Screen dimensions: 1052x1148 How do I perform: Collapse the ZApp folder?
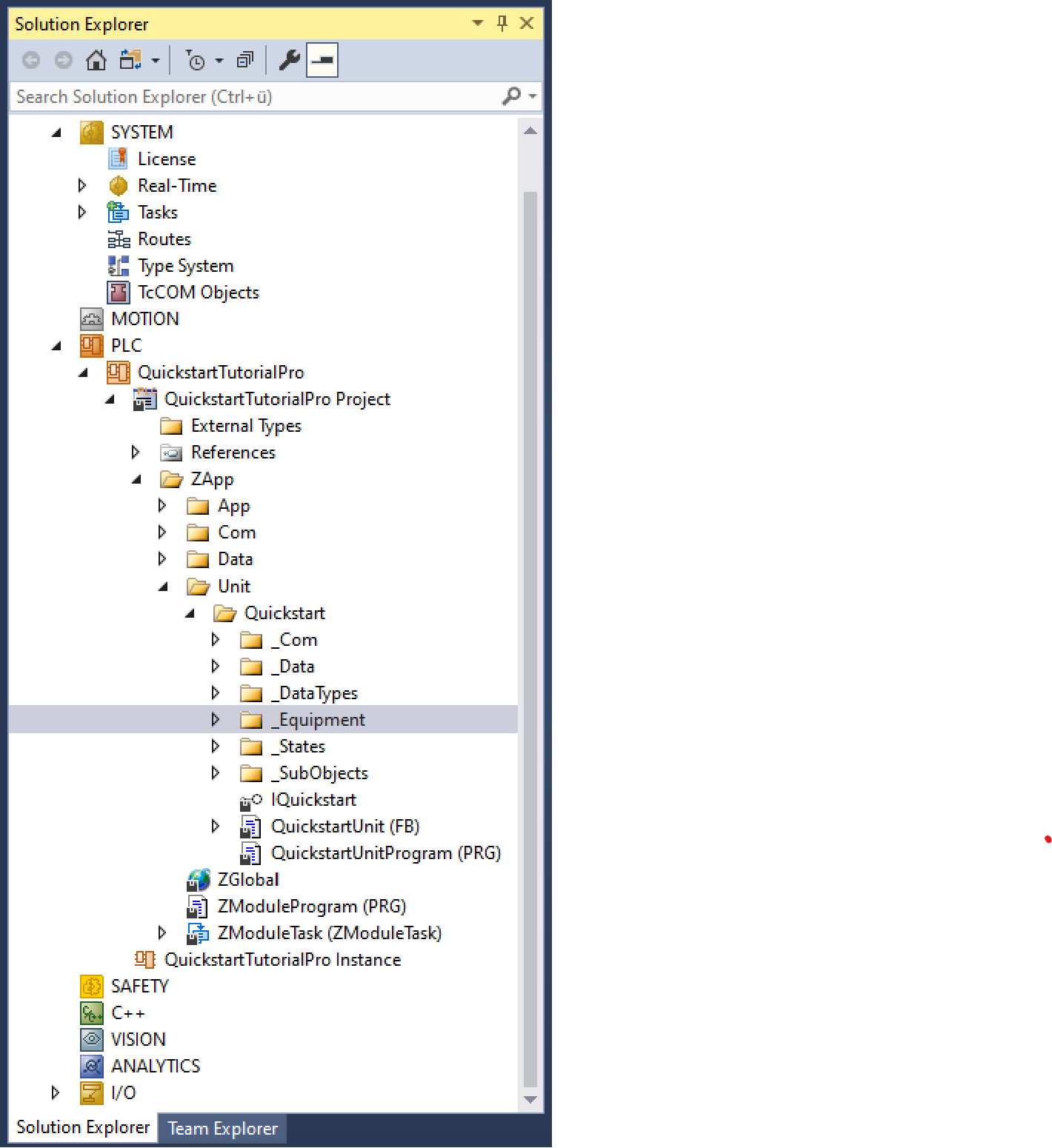coord(136,479)
